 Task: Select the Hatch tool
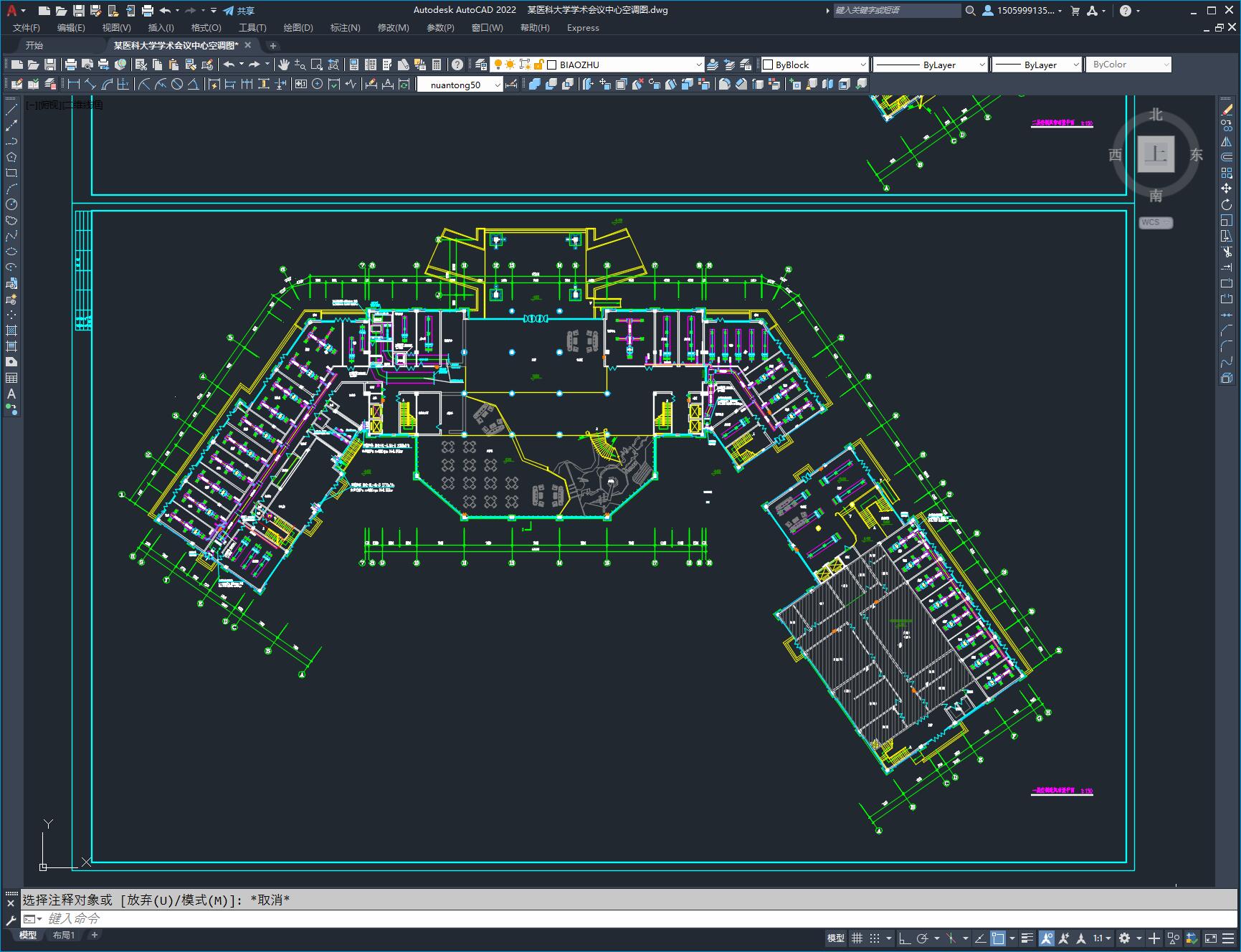(11, 331)
